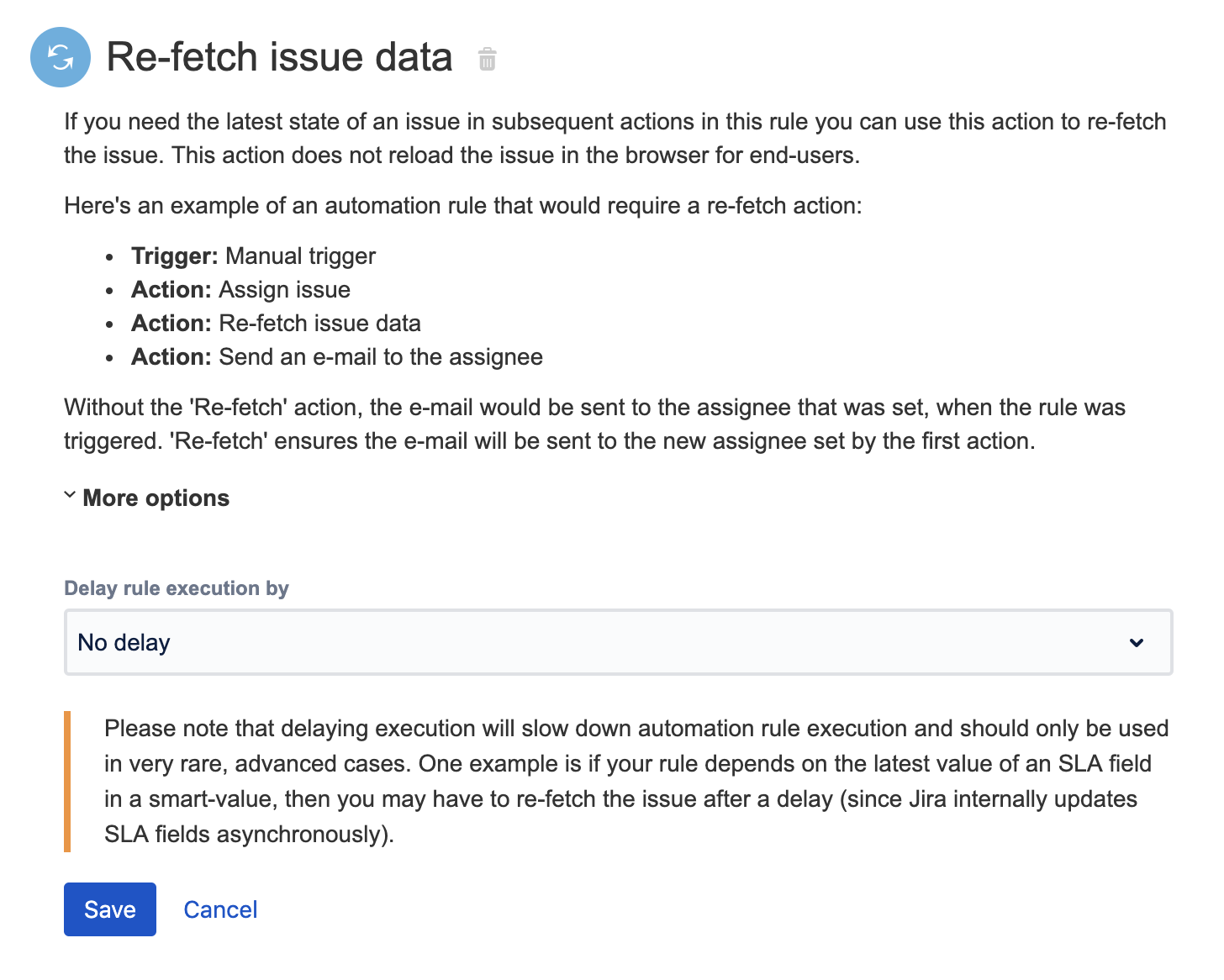Screen dimensions: 1224x980
Task: Collapse the More options section
Action: point(156,498)
